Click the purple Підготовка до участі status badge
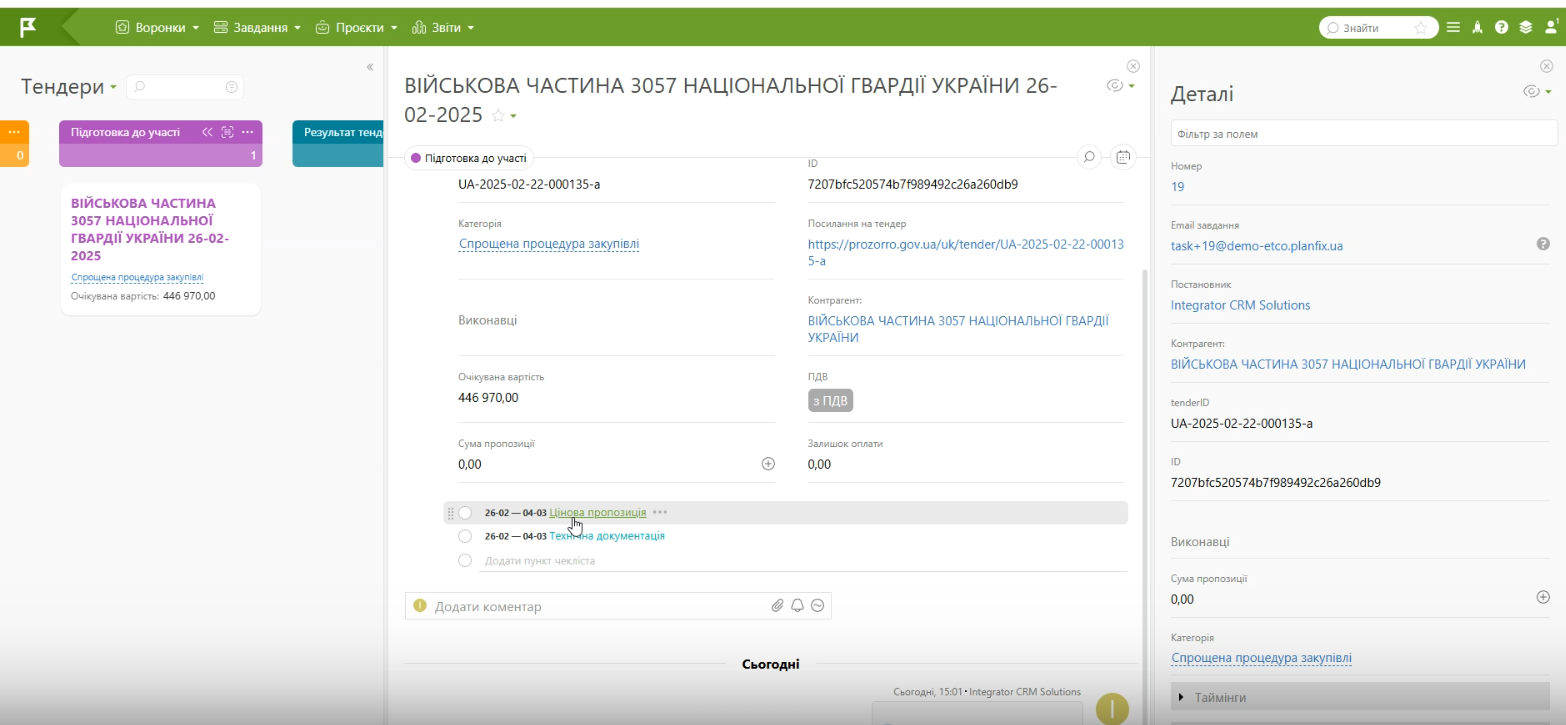This screenshot has width=1566, height=725. 468,158
